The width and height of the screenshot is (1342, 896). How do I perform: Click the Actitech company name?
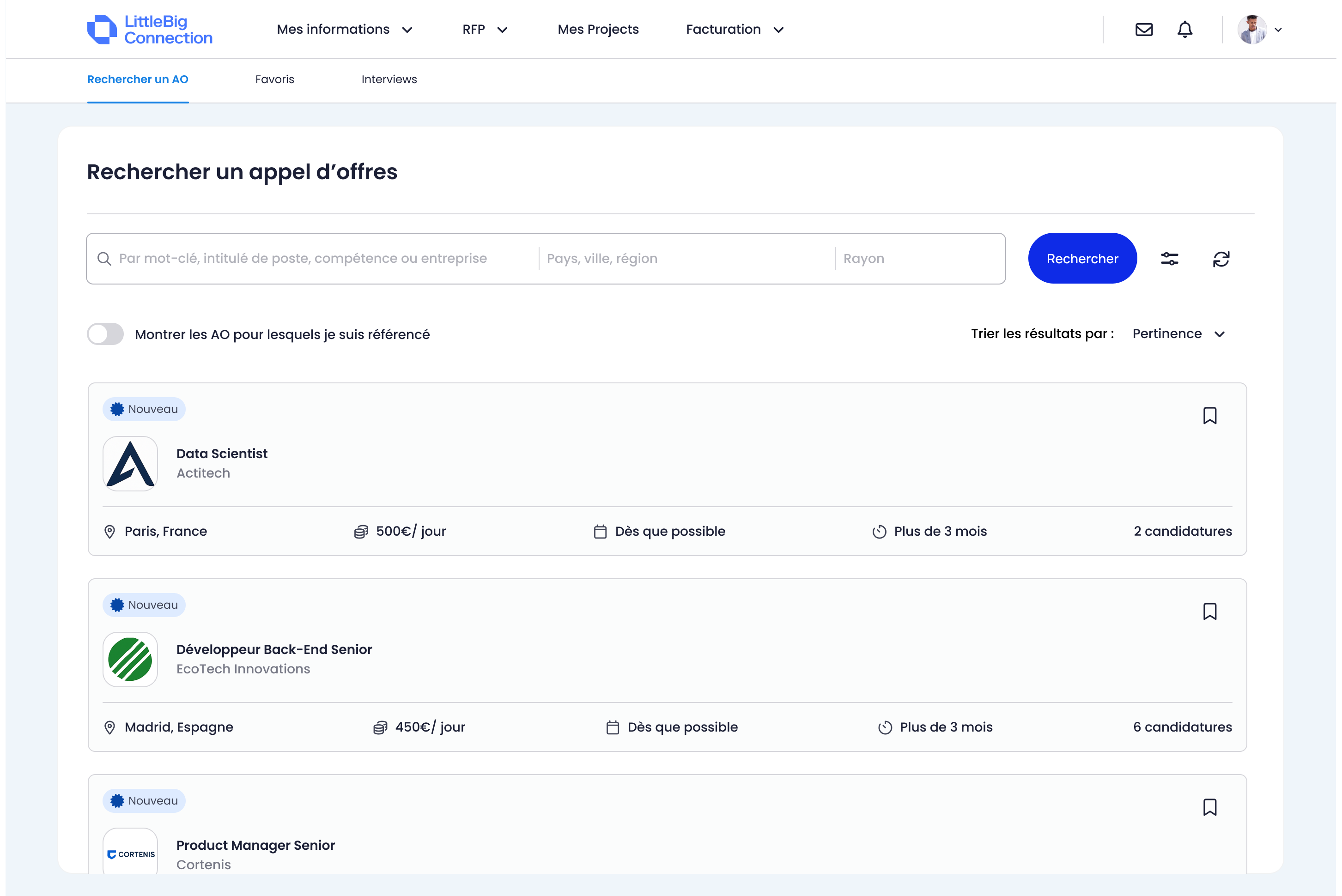pos(203,473)
